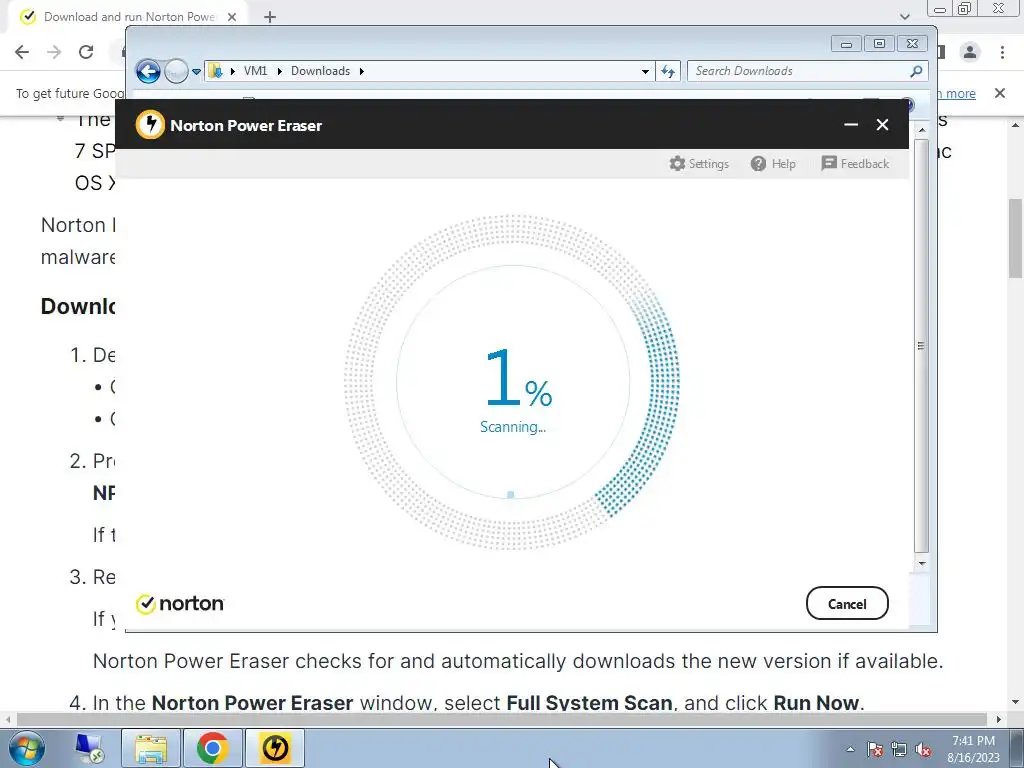Screen dimensions: 1024x768
Task: Go forward in the Downloads Explorer window
Action: (x=176, y=71)
